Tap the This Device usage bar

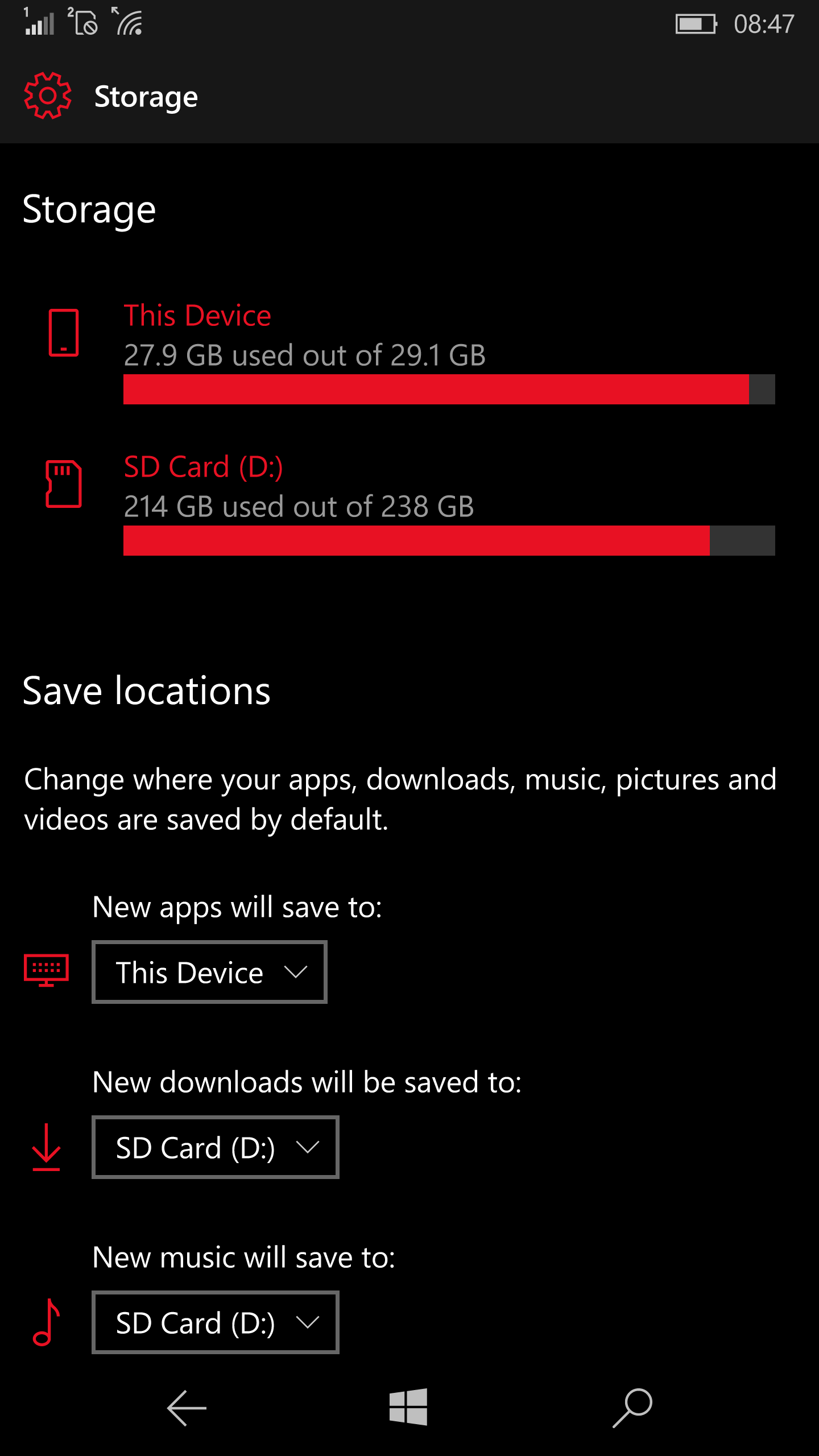(x=449, y=390)
